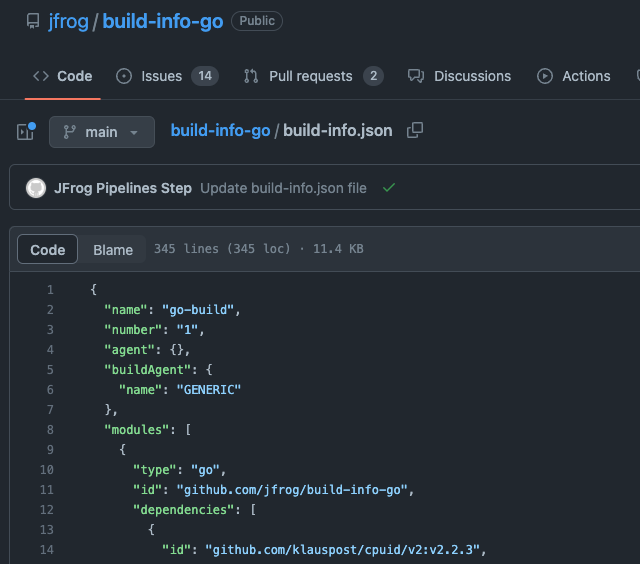Click the Code angle brackets icon
640x564 pixels.
point(41,76)
